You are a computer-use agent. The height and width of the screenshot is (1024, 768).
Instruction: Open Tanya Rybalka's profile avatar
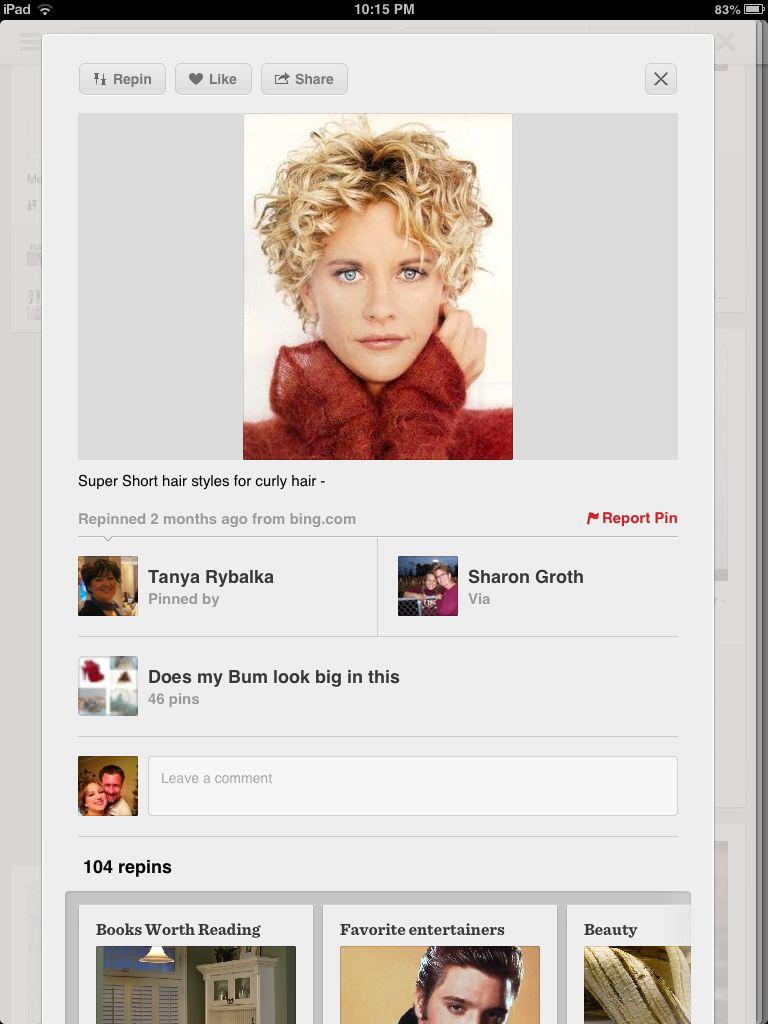tap(108, 586)
